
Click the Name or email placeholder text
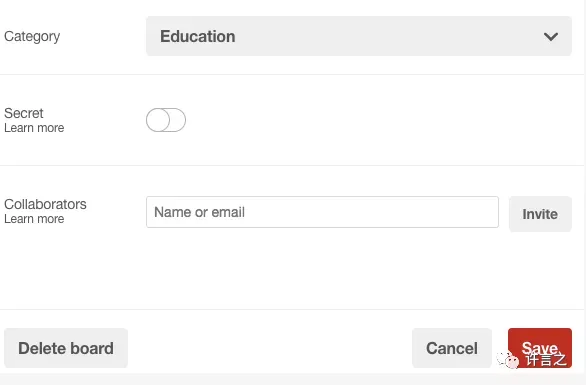pyautogui.click(x=199, y=212)
